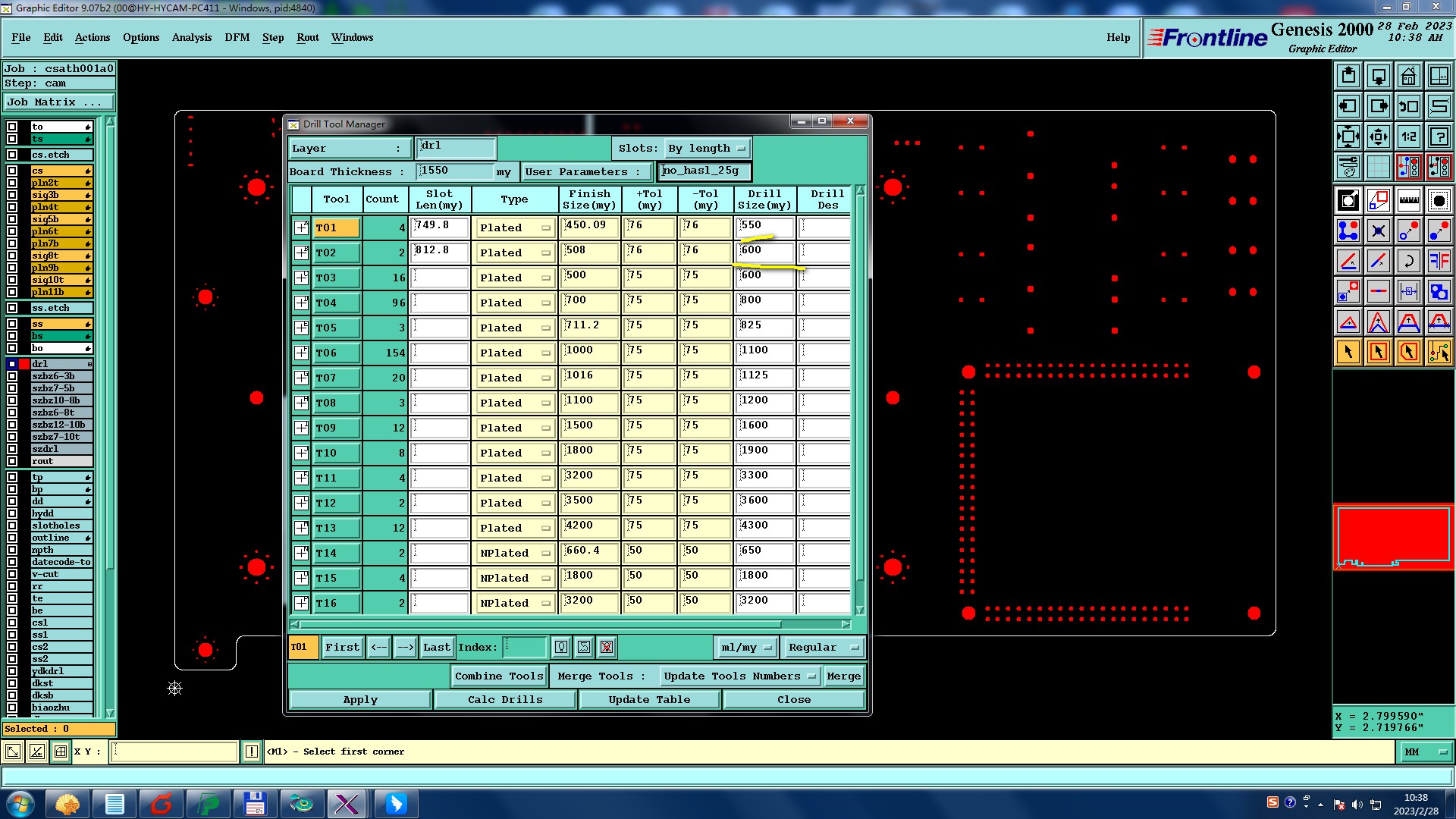This screenshot has width=1456, height=819.
Task: Click the red X icon beside Index field
Action: [x=607, y=648]
